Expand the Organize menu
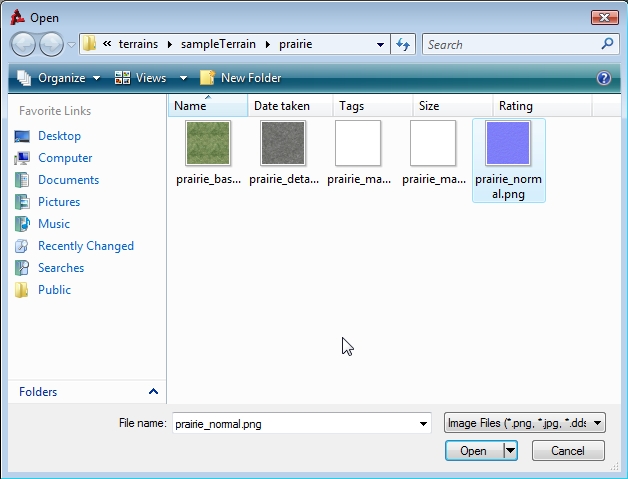 (x=59, y=78)
